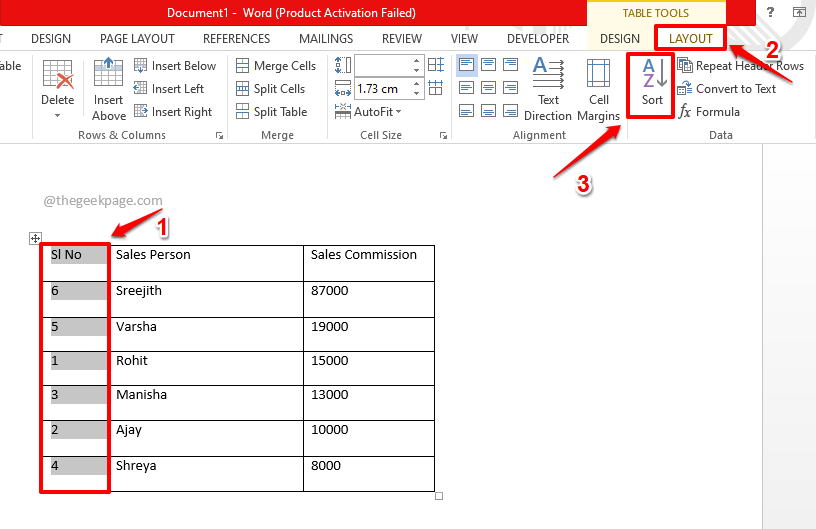This screenshot has width=816, height=529.
Task: Click the Insert Above icon
Action: [109, 88]
